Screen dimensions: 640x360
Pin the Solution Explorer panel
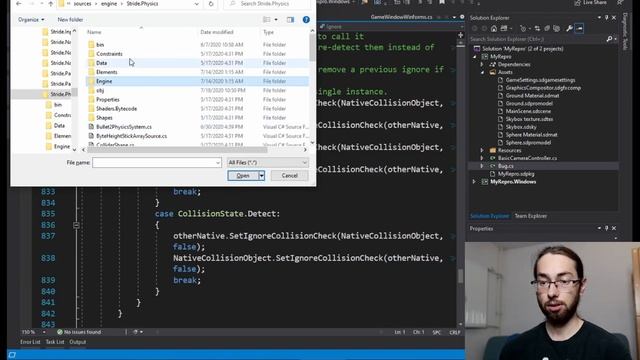607,18
